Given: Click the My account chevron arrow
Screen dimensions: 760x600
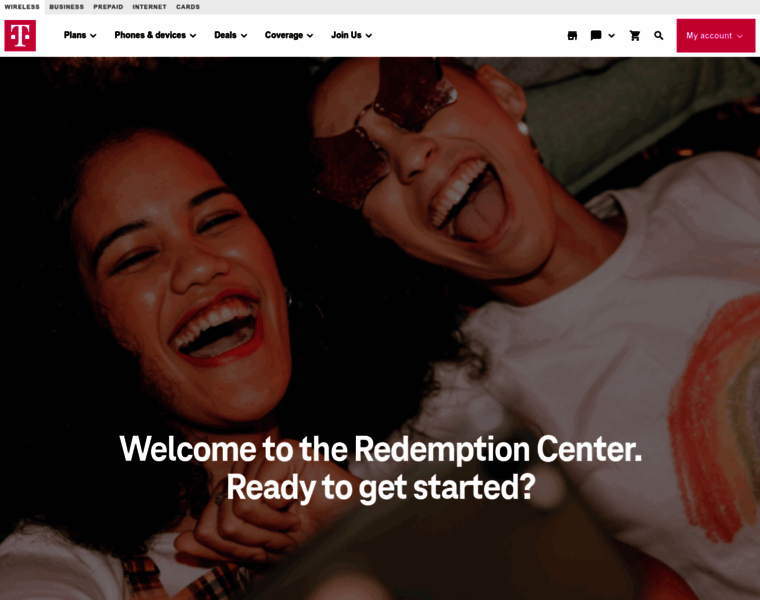Looking at the screenshot, I should pyautogui.click(x=740, y=36).
